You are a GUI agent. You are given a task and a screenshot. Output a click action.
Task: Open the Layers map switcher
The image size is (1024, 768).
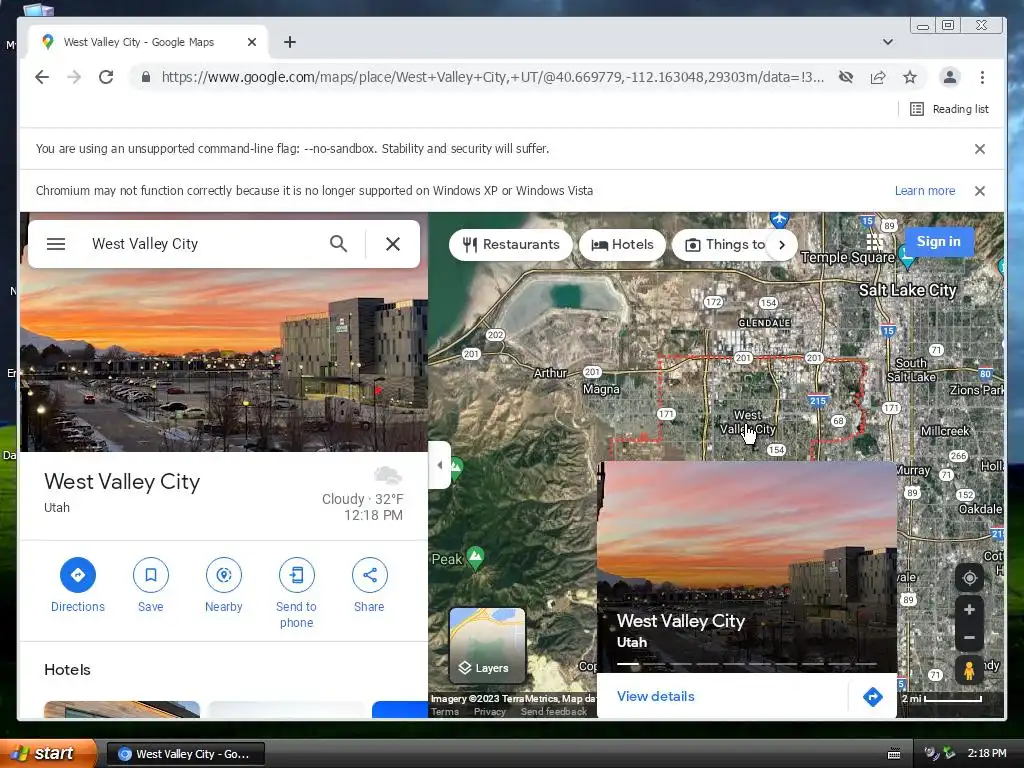pos(487,645)
